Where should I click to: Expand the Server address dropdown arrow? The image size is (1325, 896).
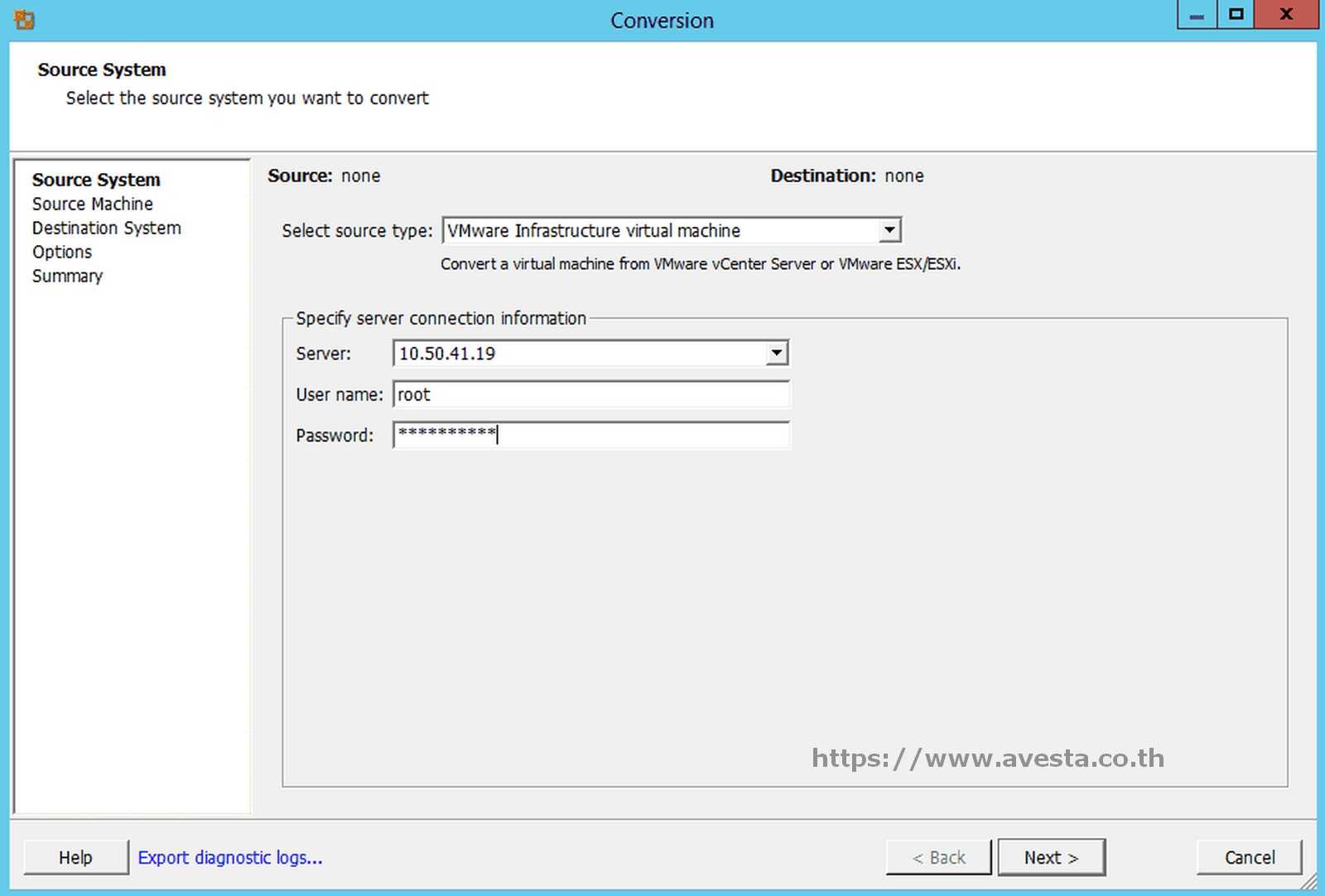coord(776,353)
